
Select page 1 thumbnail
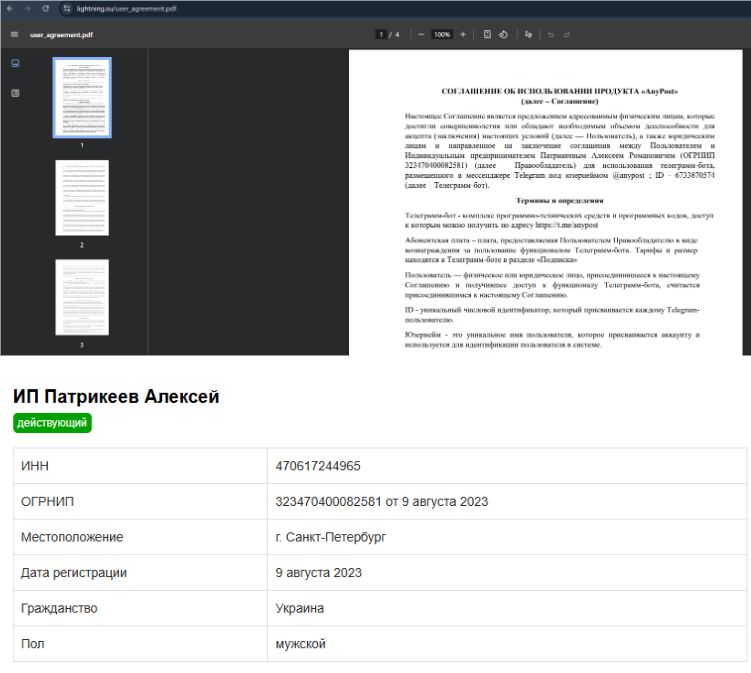pyautogui.click(x=82, y=98)
